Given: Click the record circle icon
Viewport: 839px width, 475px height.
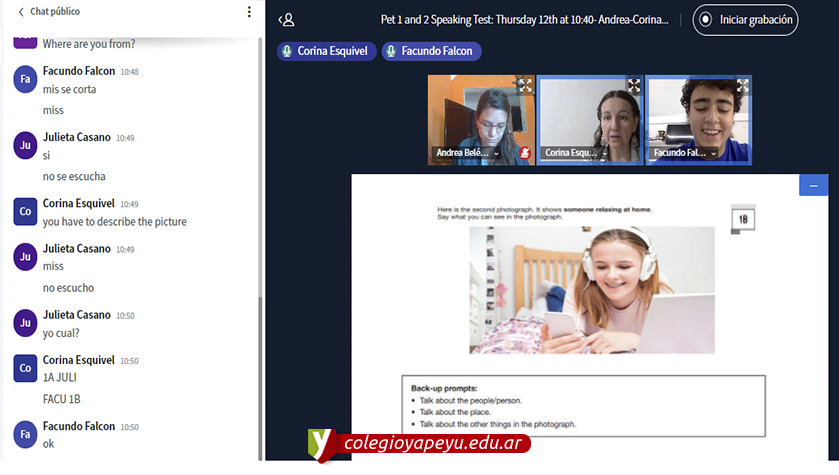Looking at the screenshot, I should [x=706, y=19].
